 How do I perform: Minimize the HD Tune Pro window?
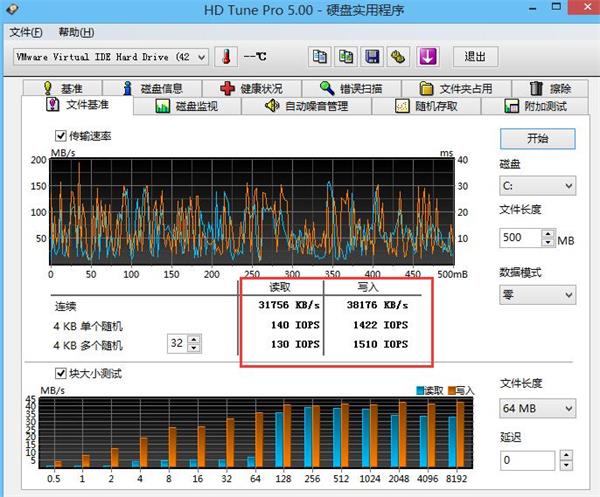click(533, 8)
